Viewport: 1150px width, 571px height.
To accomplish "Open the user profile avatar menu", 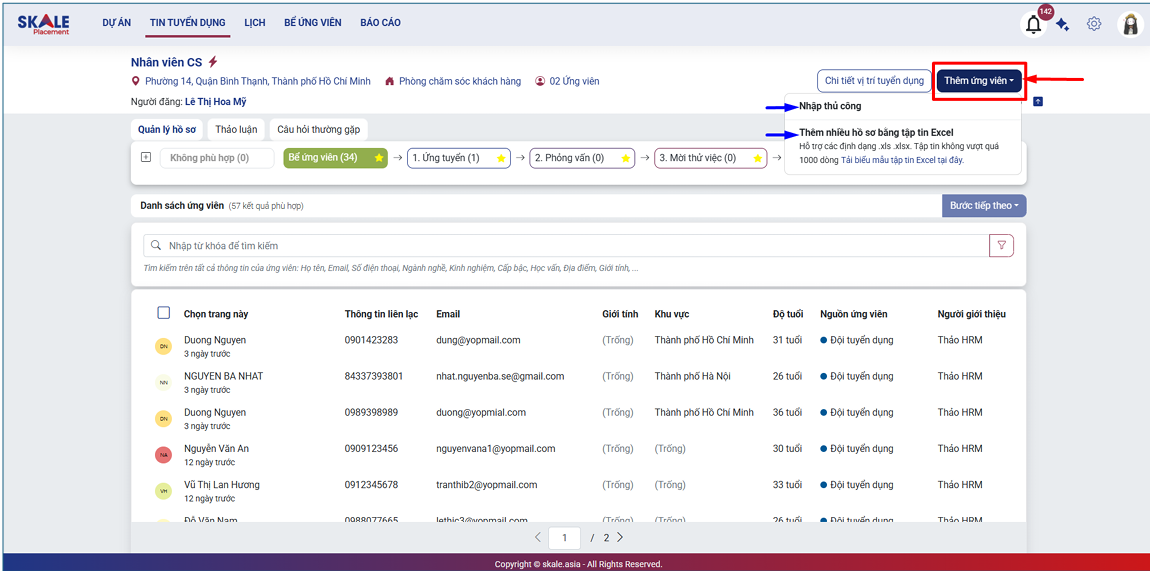I will [x=1130, y=25].
